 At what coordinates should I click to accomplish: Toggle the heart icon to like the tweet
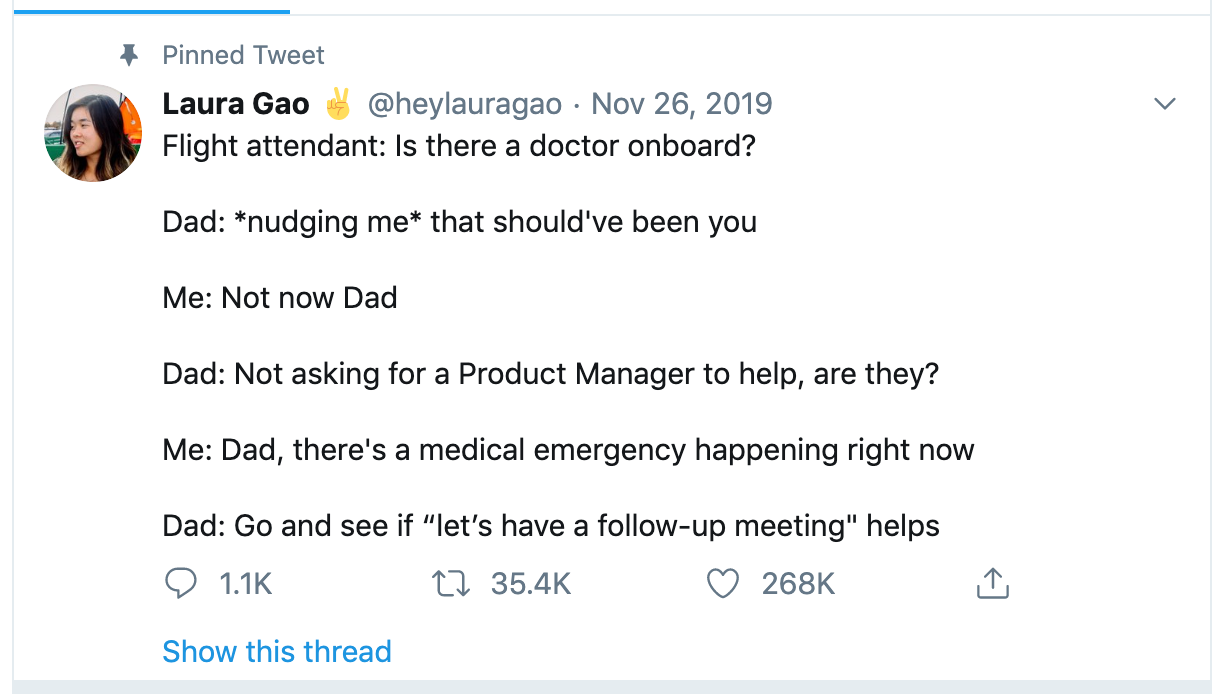click(x=722, y=583)
